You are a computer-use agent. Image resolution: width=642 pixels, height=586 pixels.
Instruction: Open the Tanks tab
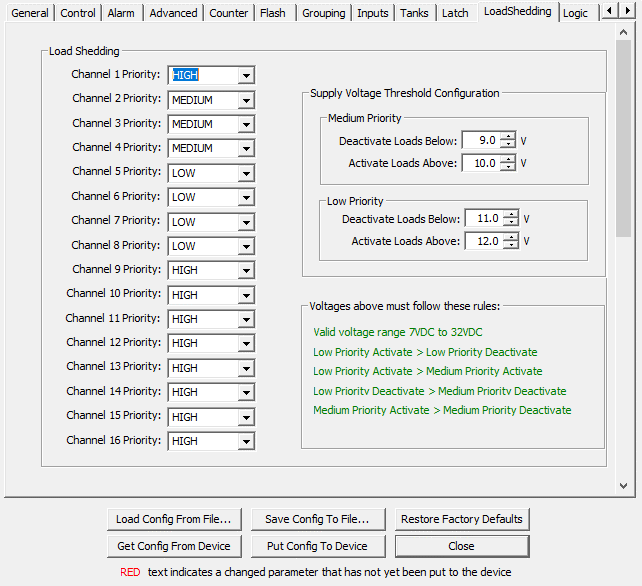pyautogui.click(x=414, y=13)
